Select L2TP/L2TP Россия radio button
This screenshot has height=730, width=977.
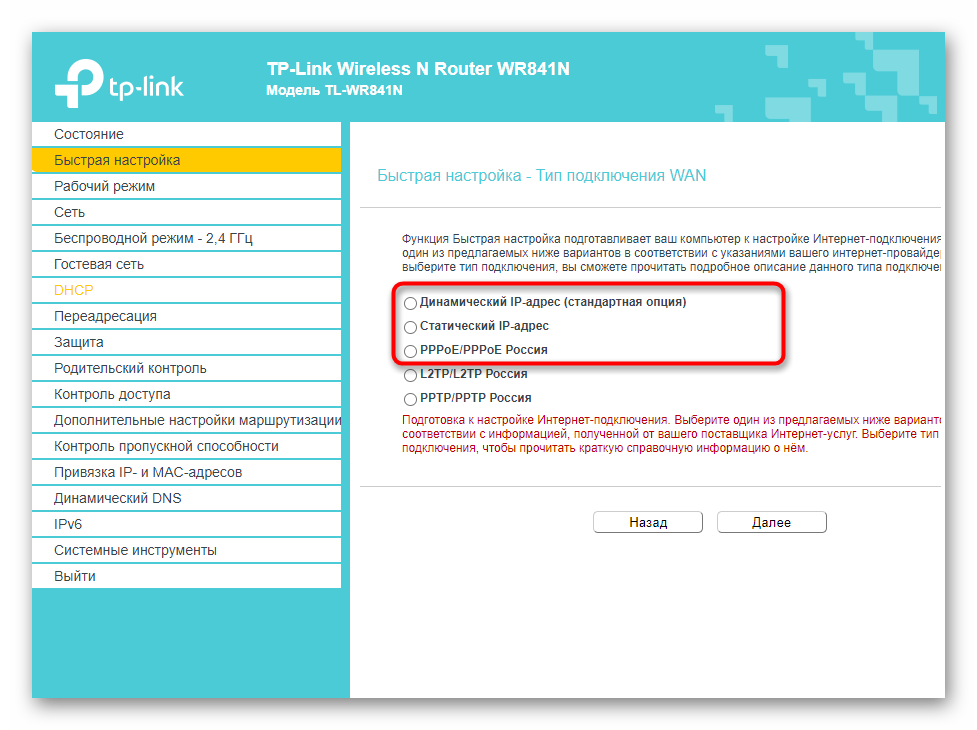tap(410, 375)
